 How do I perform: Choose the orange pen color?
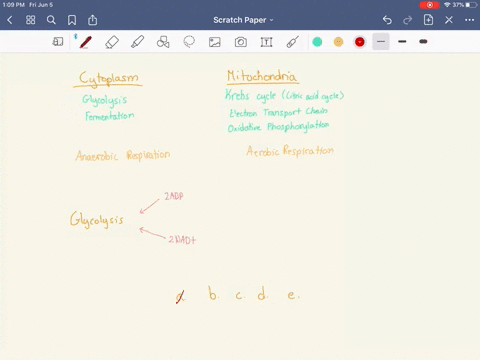coord(338,42)
